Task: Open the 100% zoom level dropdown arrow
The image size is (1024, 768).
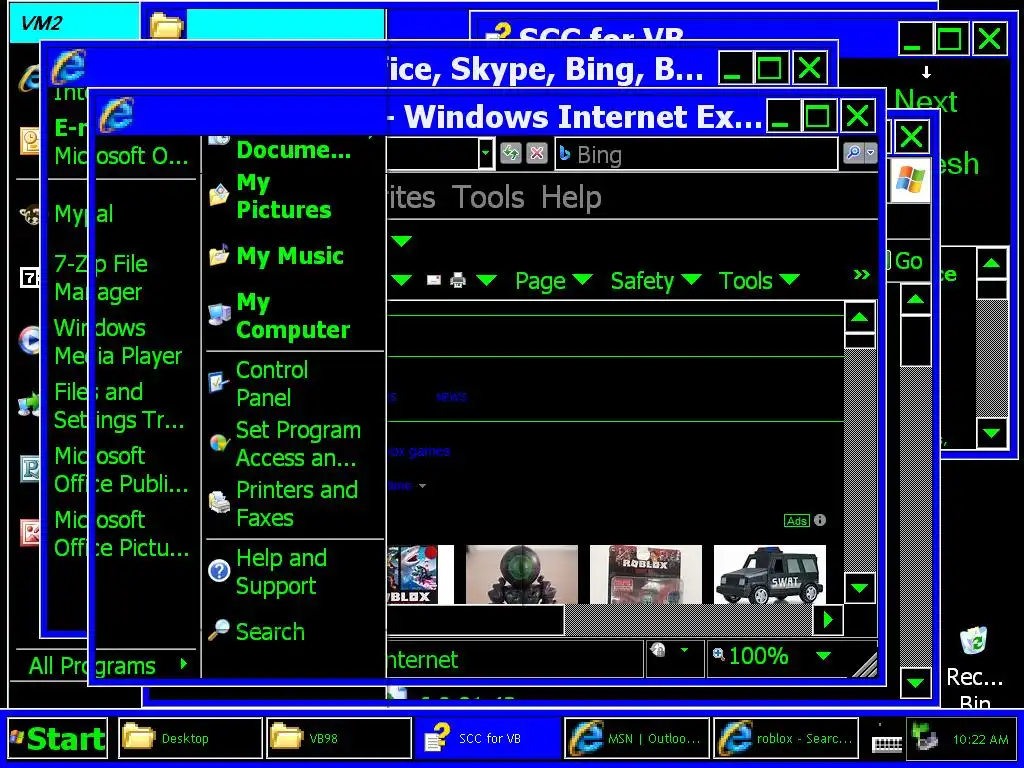Action: [824, 656]
